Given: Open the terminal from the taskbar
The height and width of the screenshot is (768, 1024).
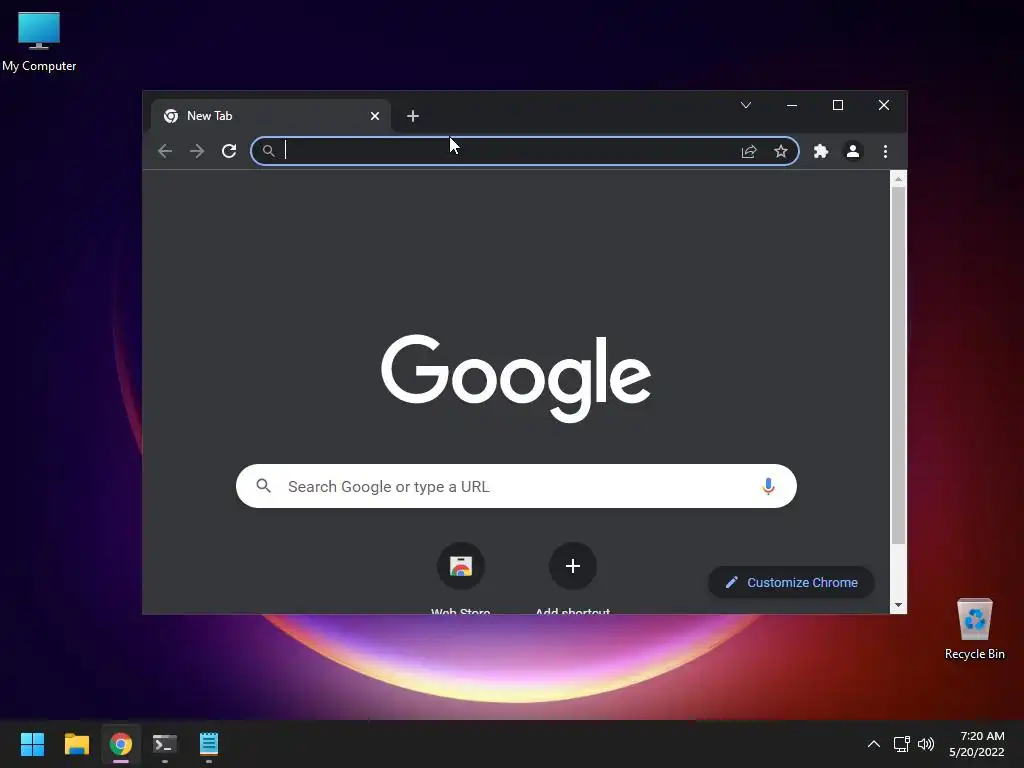Looking at the screenshot, I should [x=165, y=744].
